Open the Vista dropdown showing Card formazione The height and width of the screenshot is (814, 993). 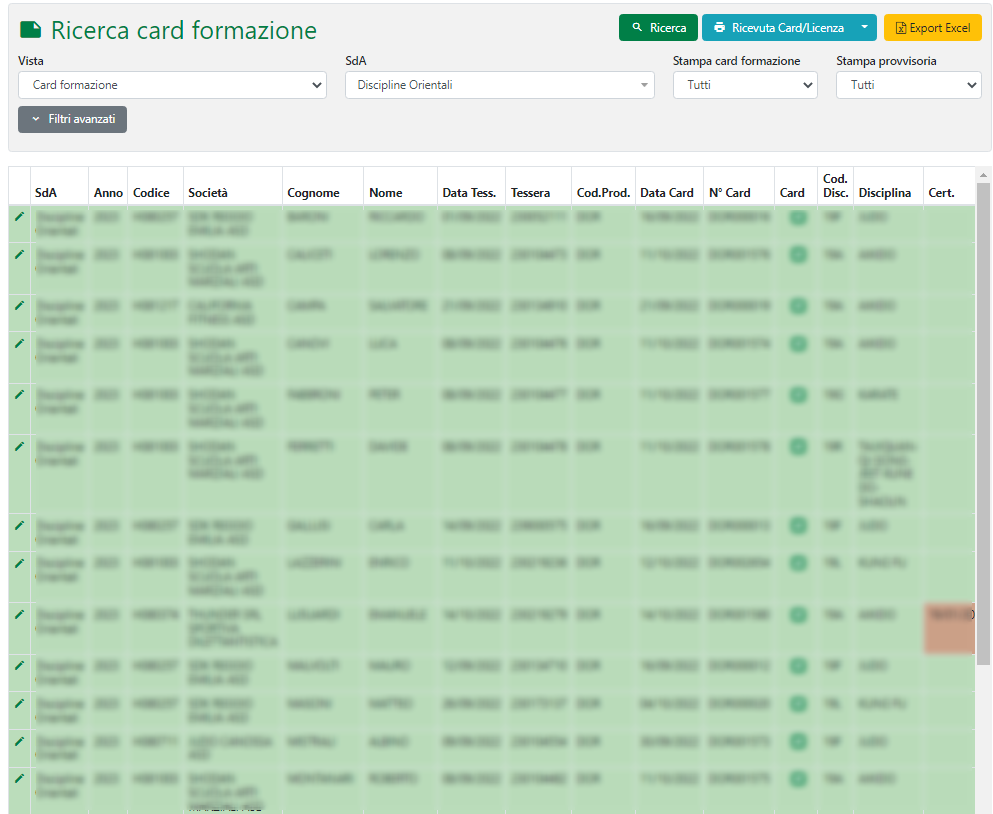[x=172, y=85]
